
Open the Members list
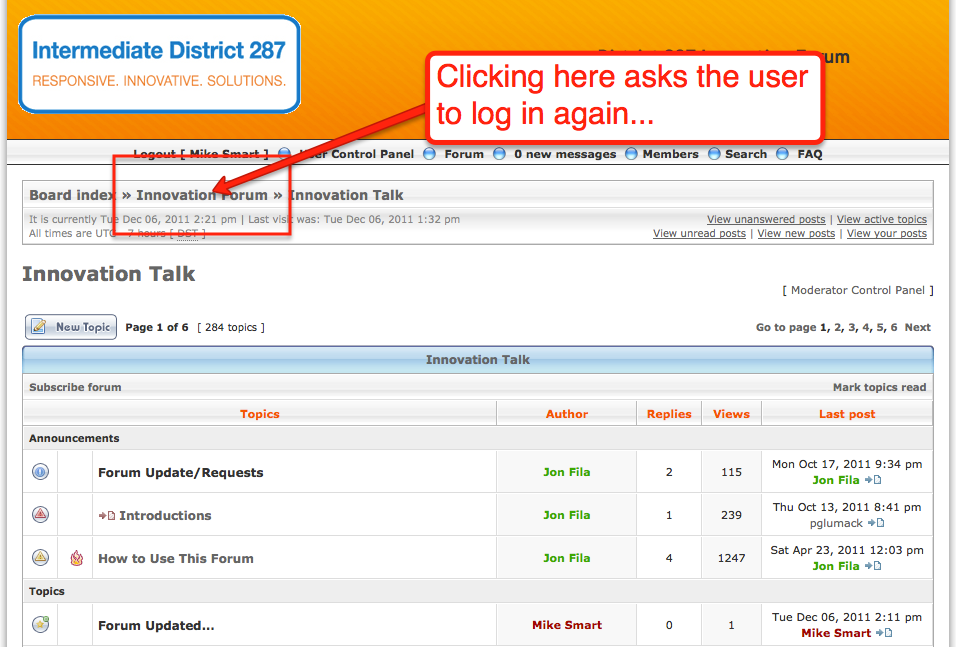click(670, 154)
